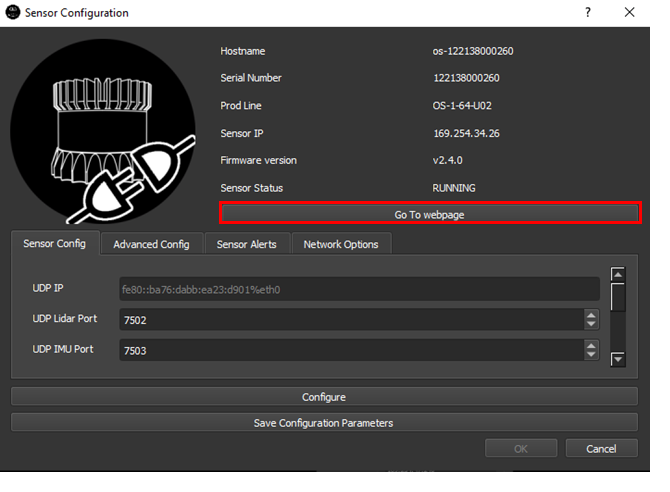Click Save Configuration Parameters

pyautogui.click(x=323, y=422)
